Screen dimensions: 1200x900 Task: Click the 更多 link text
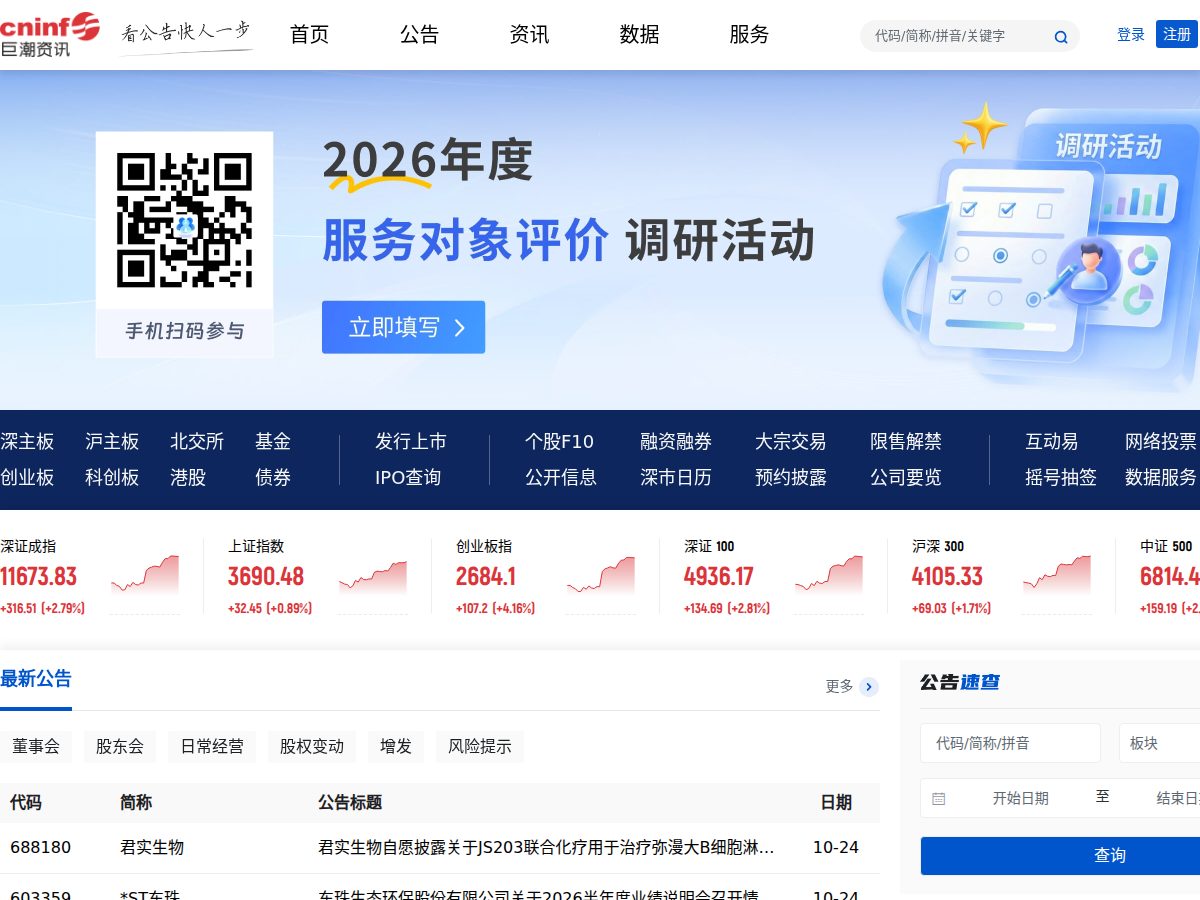[840, 686]
